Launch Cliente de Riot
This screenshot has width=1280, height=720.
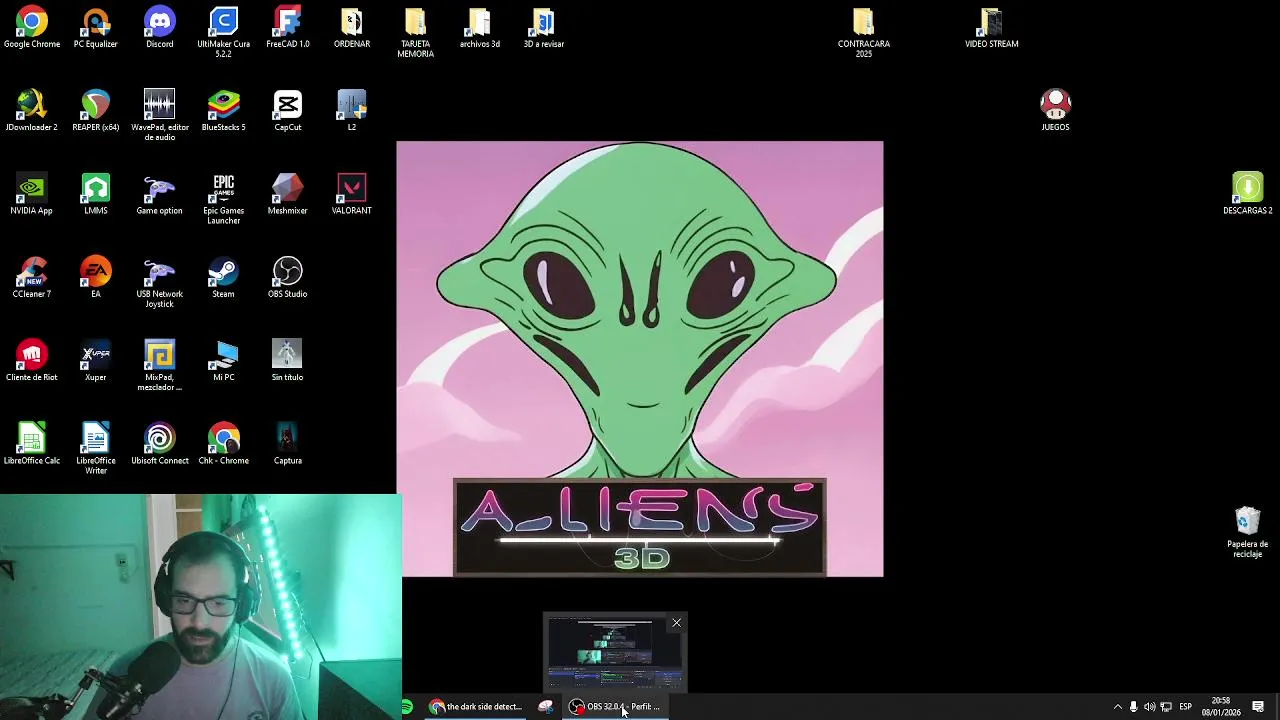click(x=31, y=361)
